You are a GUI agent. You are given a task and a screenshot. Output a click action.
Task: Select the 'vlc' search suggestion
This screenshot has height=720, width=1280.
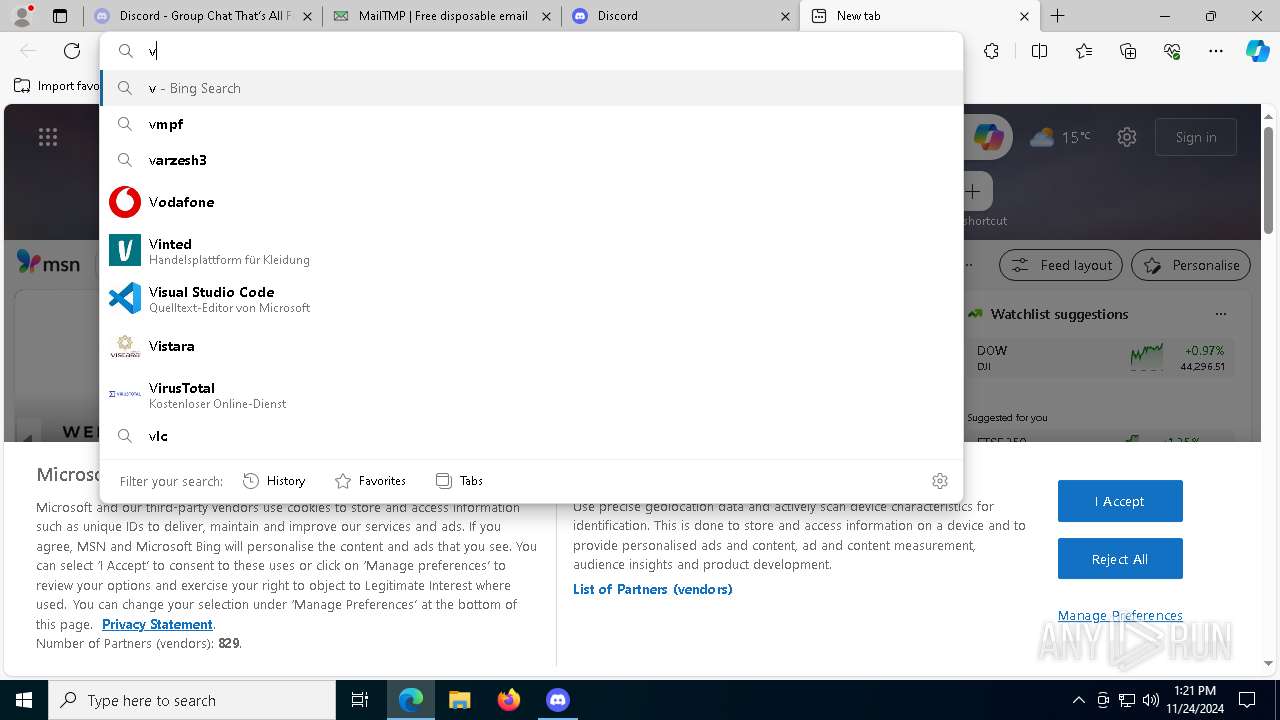[x=531, y=436]
